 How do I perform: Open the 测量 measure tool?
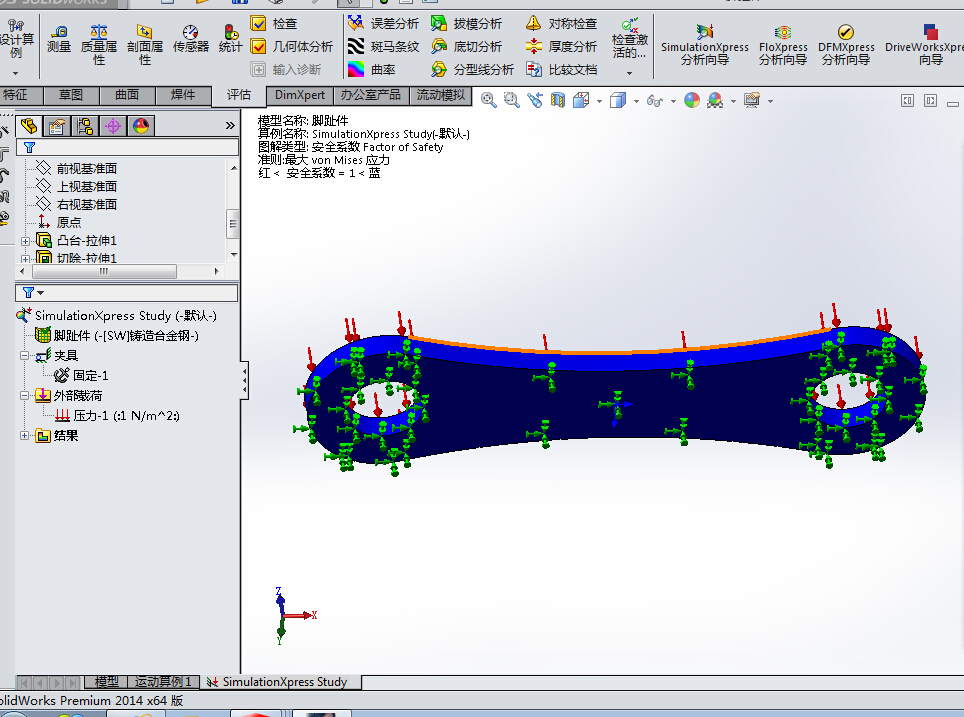(x=59, y=39)
